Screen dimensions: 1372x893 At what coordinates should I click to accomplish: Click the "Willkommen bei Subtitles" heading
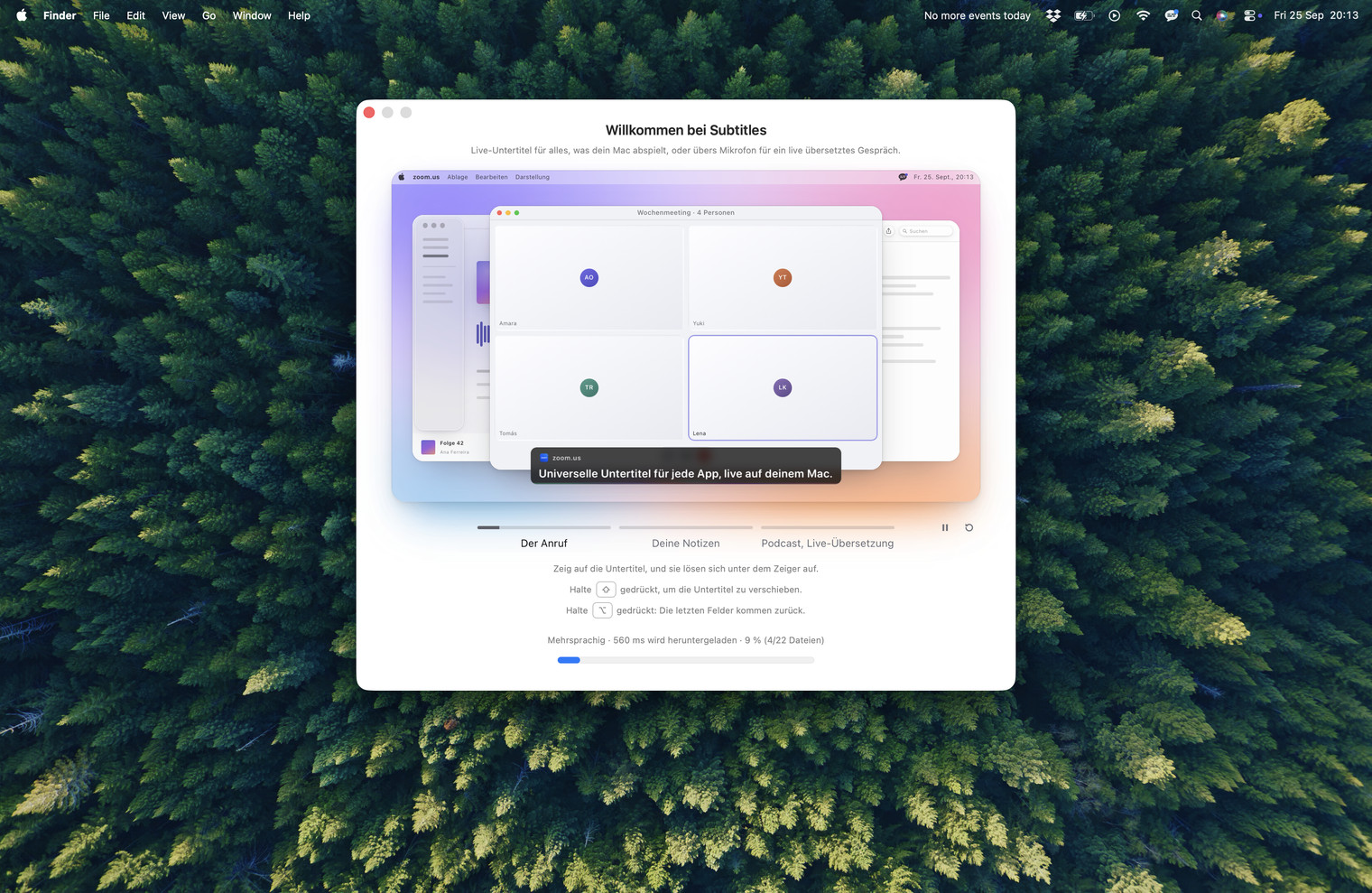tap(686, 130)
